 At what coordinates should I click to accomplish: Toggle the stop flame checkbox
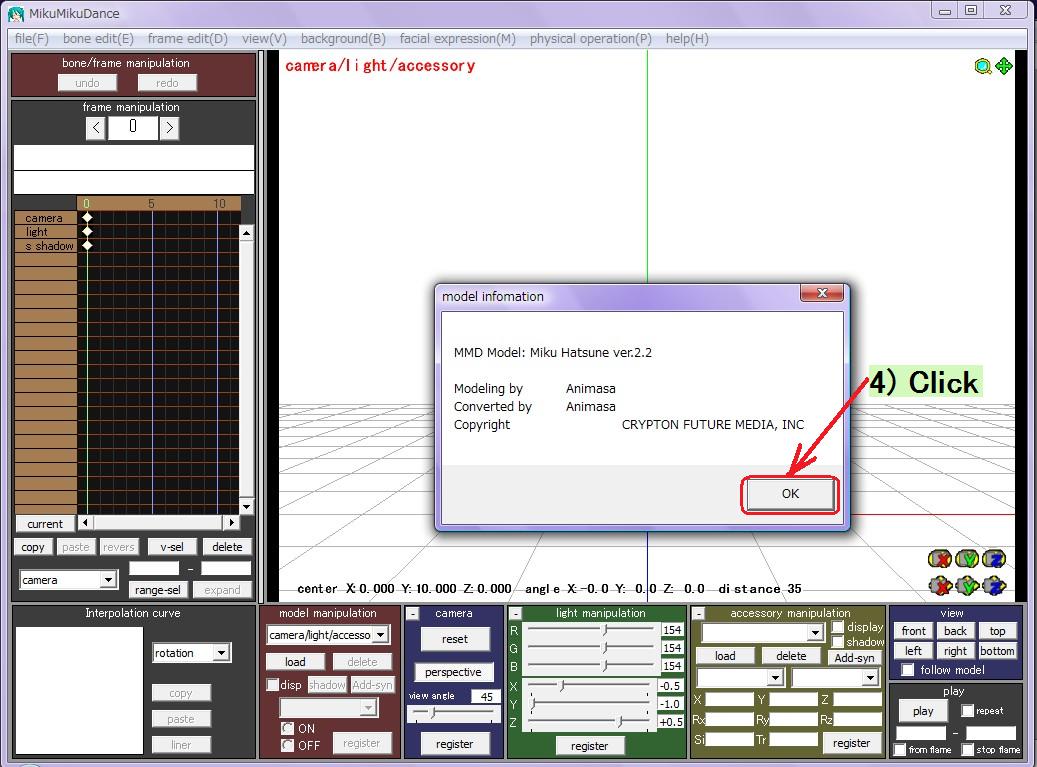(968, 749)
